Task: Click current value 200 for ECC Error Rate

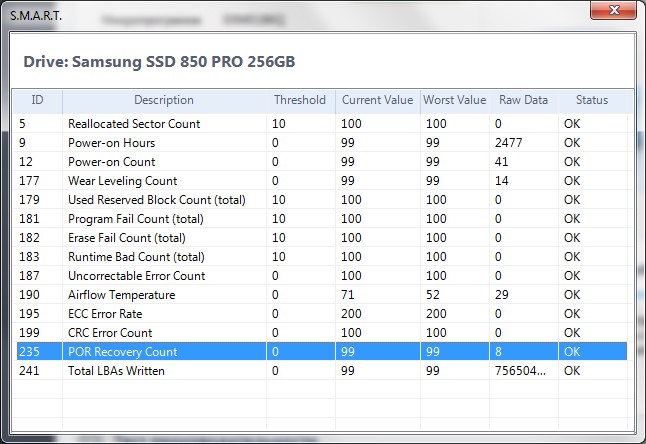Action: pos(351,313)
